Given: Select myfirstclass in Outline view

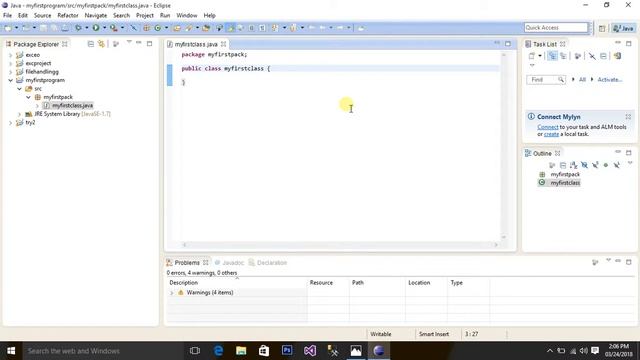Looking at the screenshot, I should point(565,183).
